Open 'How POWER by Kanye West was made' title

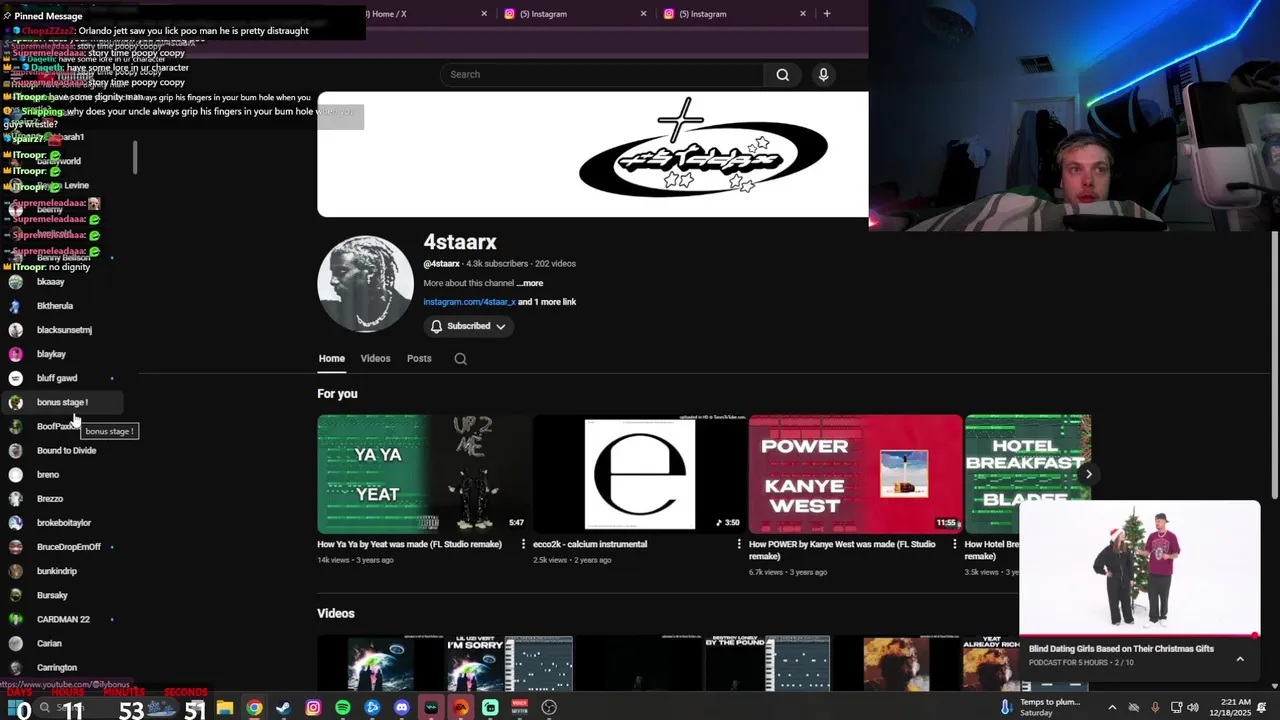click(842, 550)
